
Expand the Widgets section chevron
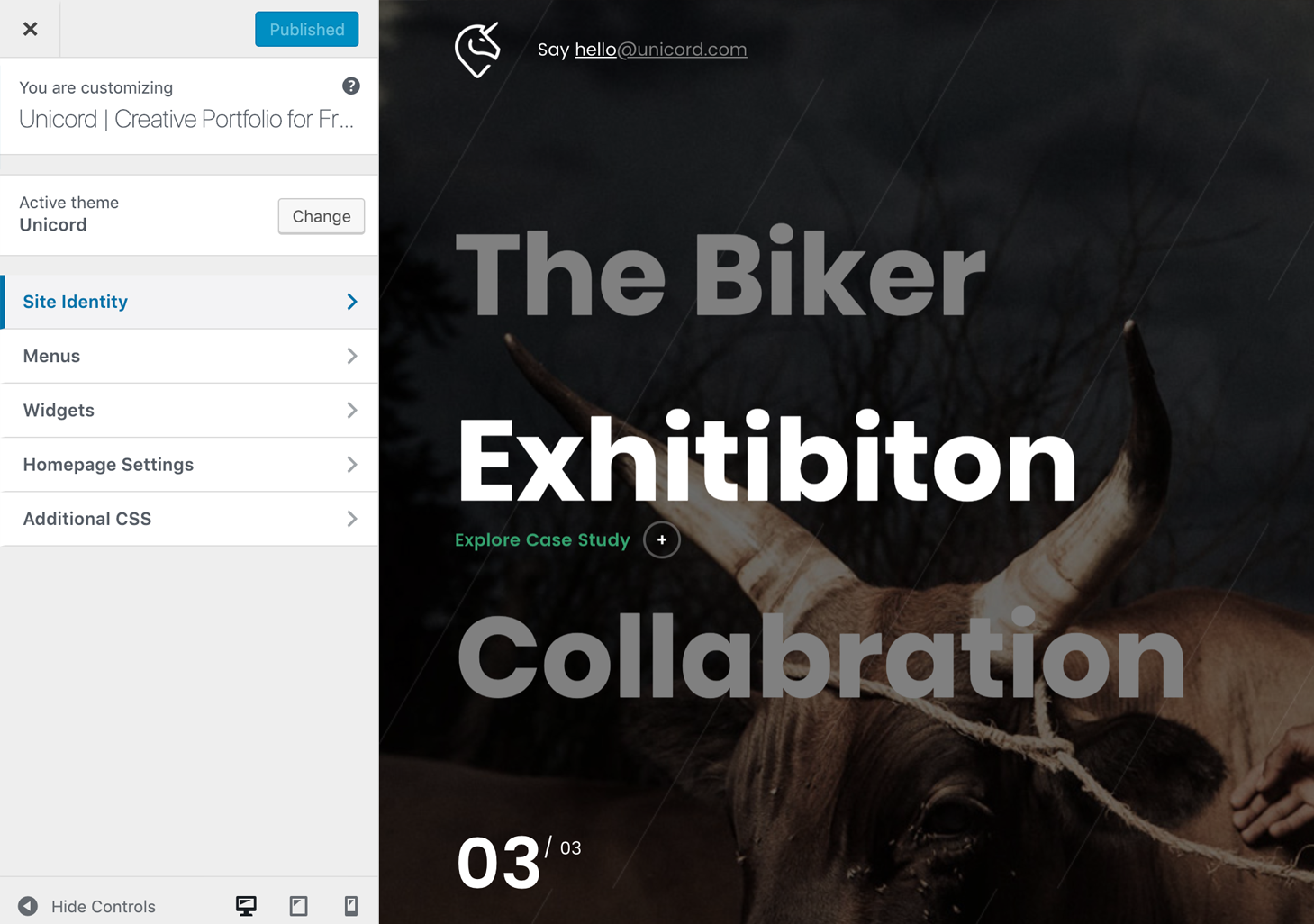[x=352, y=410]
